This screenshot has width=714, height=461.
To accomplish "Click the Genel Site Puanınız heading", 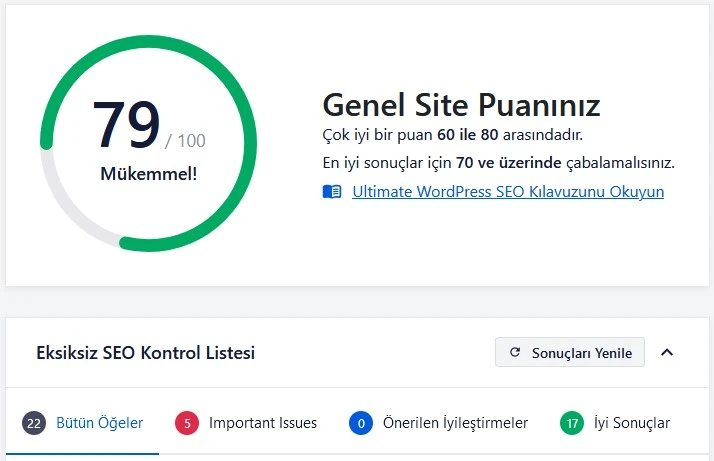I will click(x=461, y=105).
